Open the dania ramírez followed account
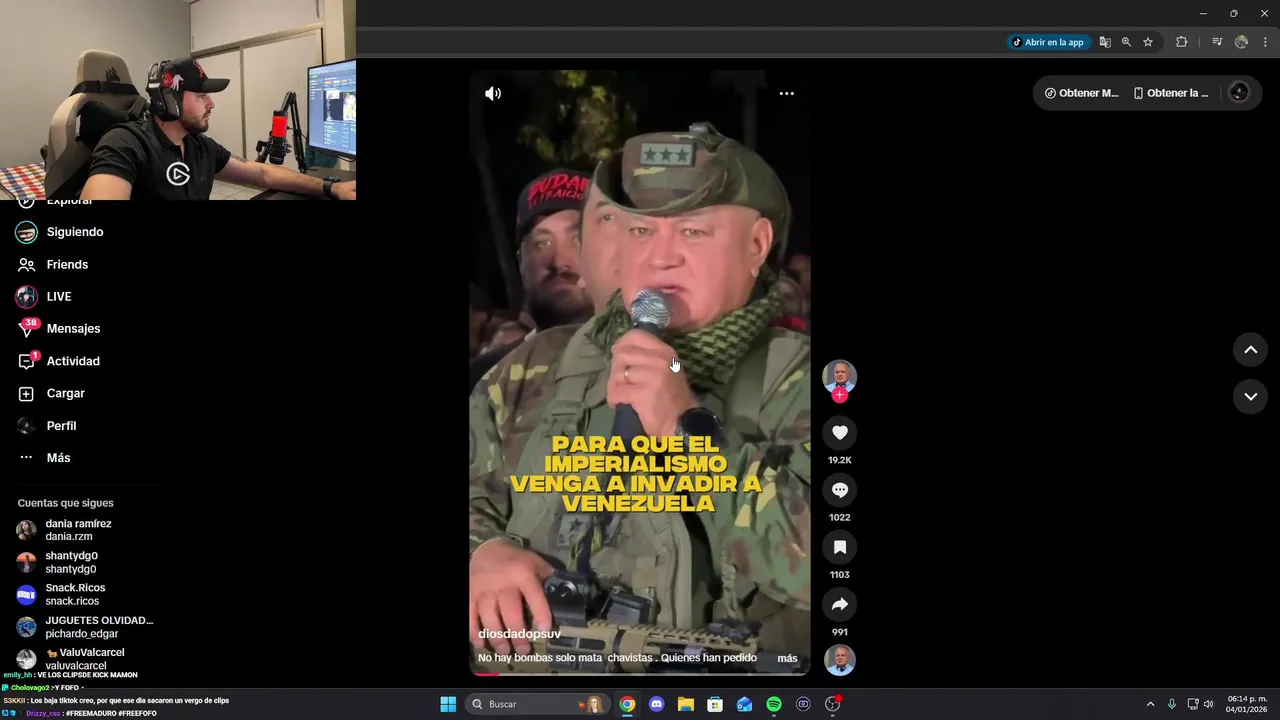This screenshot has height=720, width=1280. click(x=78, y=530)
